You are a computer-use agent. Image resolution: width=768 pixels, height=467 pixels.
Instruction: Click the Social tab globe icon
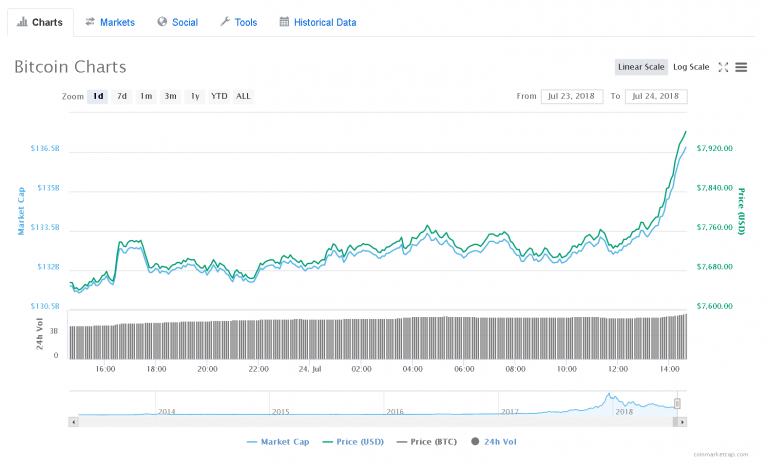(162, 22)
